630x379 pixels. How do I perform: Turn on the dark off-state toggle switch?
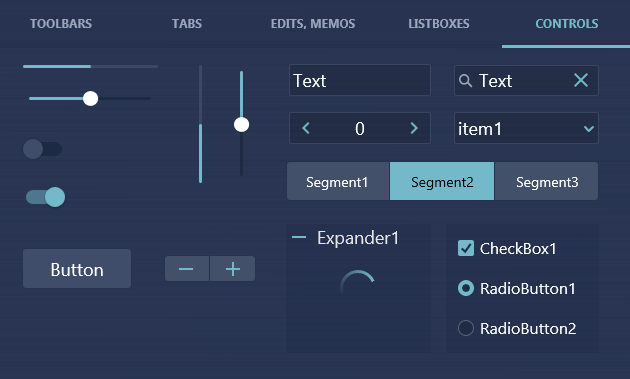(x=42, y=149)
